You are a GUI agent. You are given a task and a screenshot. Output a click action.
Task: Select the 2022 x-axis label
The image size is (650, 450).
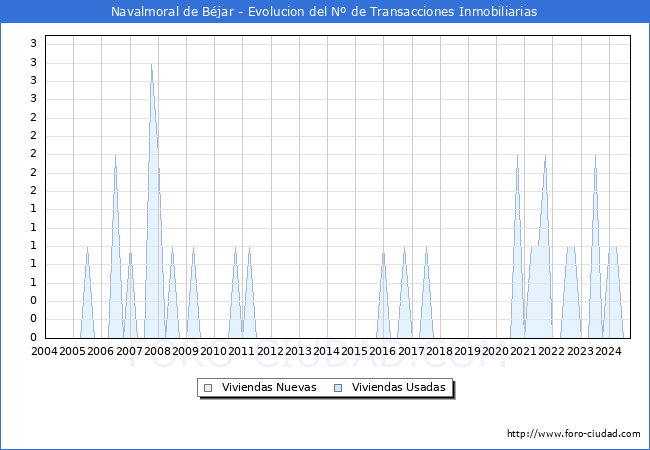551,351
